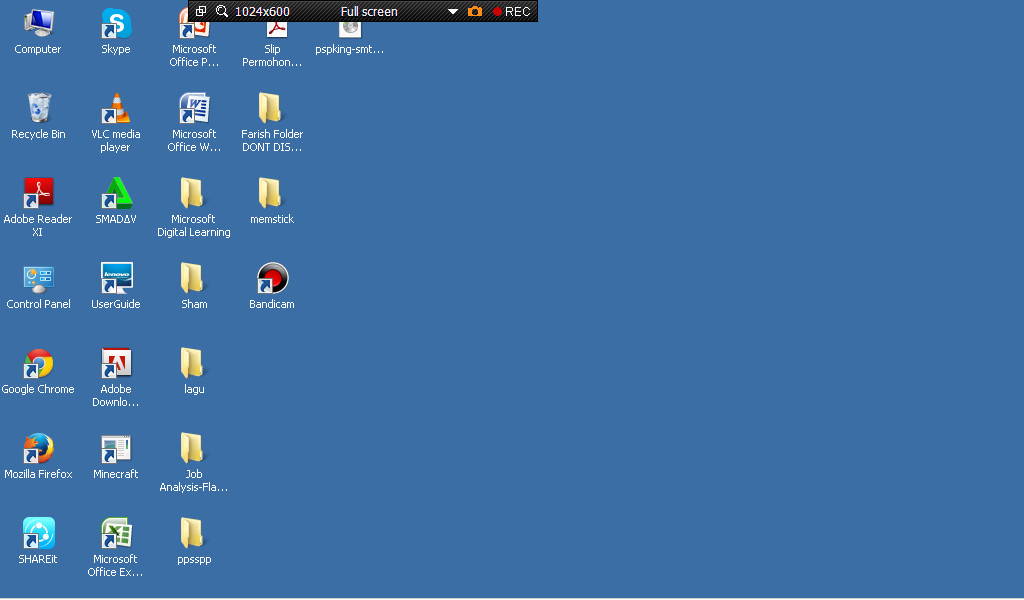Select the VLC media player icon
The height and width of the screenshot is (600, 1024).
116,108
